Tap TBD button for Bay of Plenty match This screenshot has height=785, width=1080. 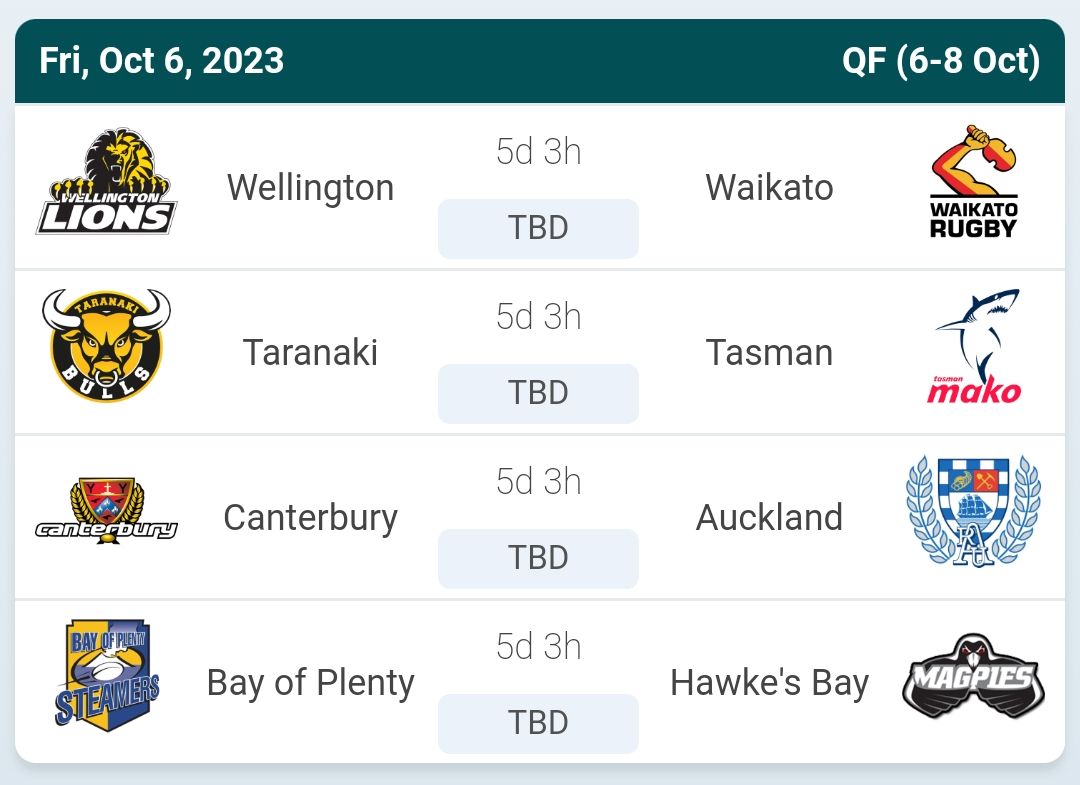tap(538, 723)
